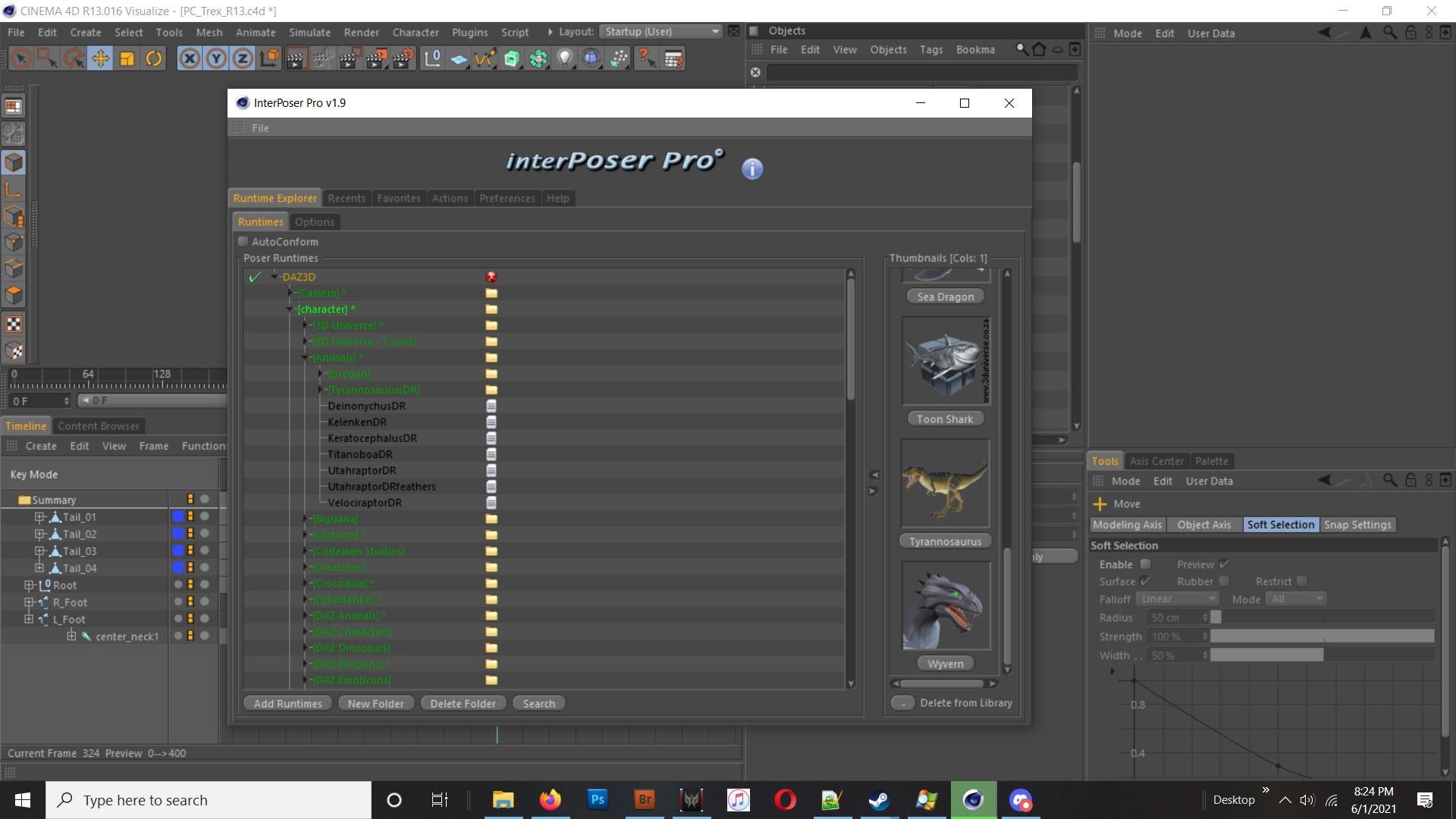Viewport: 1456px width, 819px height.
Task: Click the light bulb Light object icon
Action: tap(565, 58)
